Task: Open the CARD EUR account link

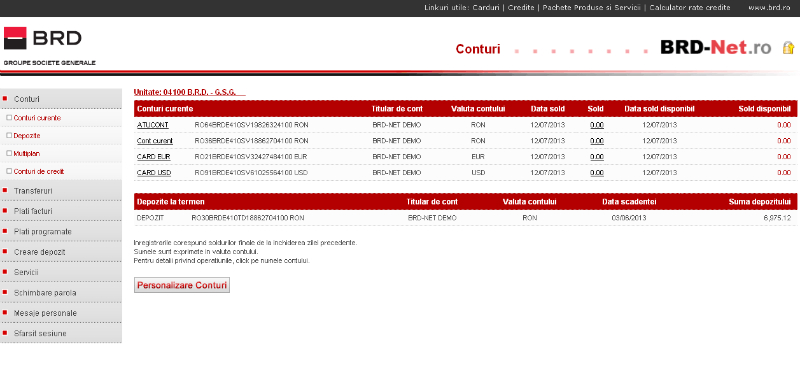Action: coord(154,157)
